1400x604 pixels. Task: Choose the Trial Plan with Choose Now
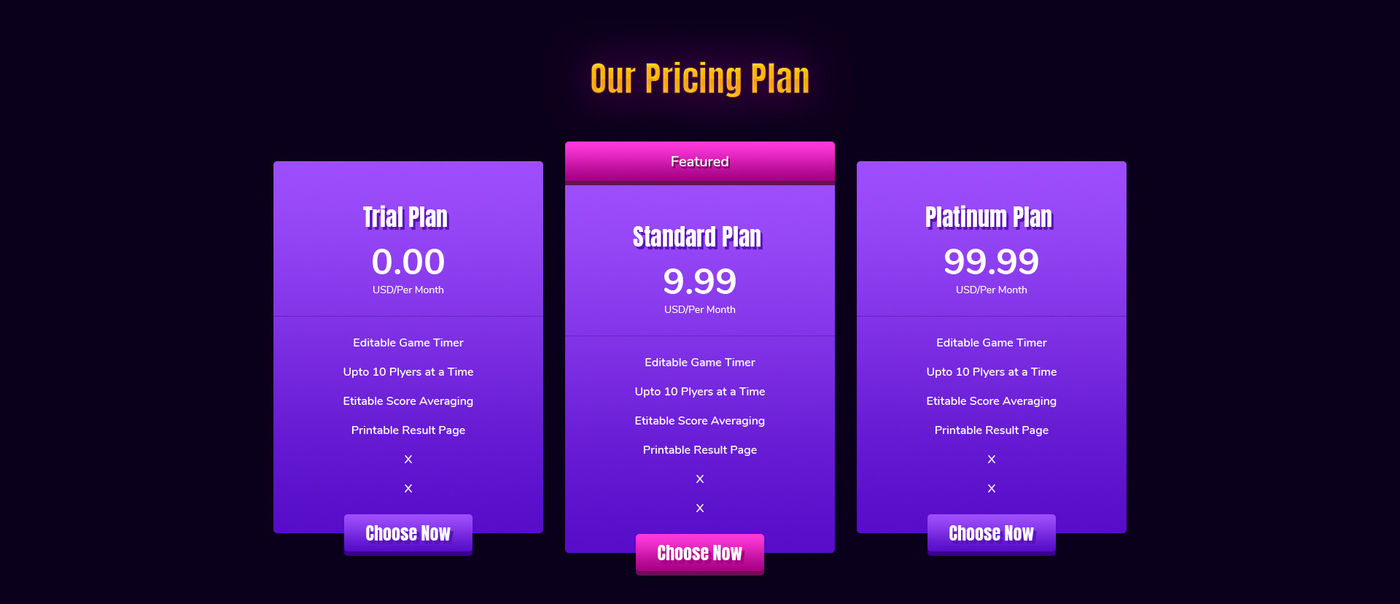(x=408, y=534)
